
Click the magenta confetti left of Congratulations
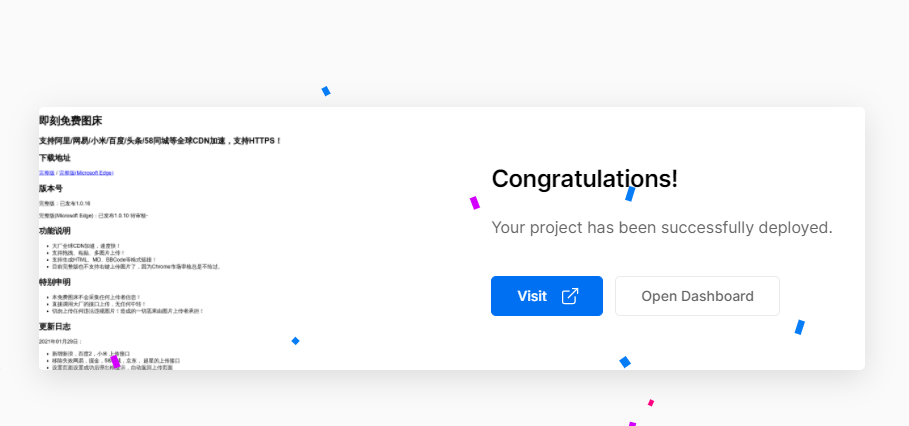(475, 203)
